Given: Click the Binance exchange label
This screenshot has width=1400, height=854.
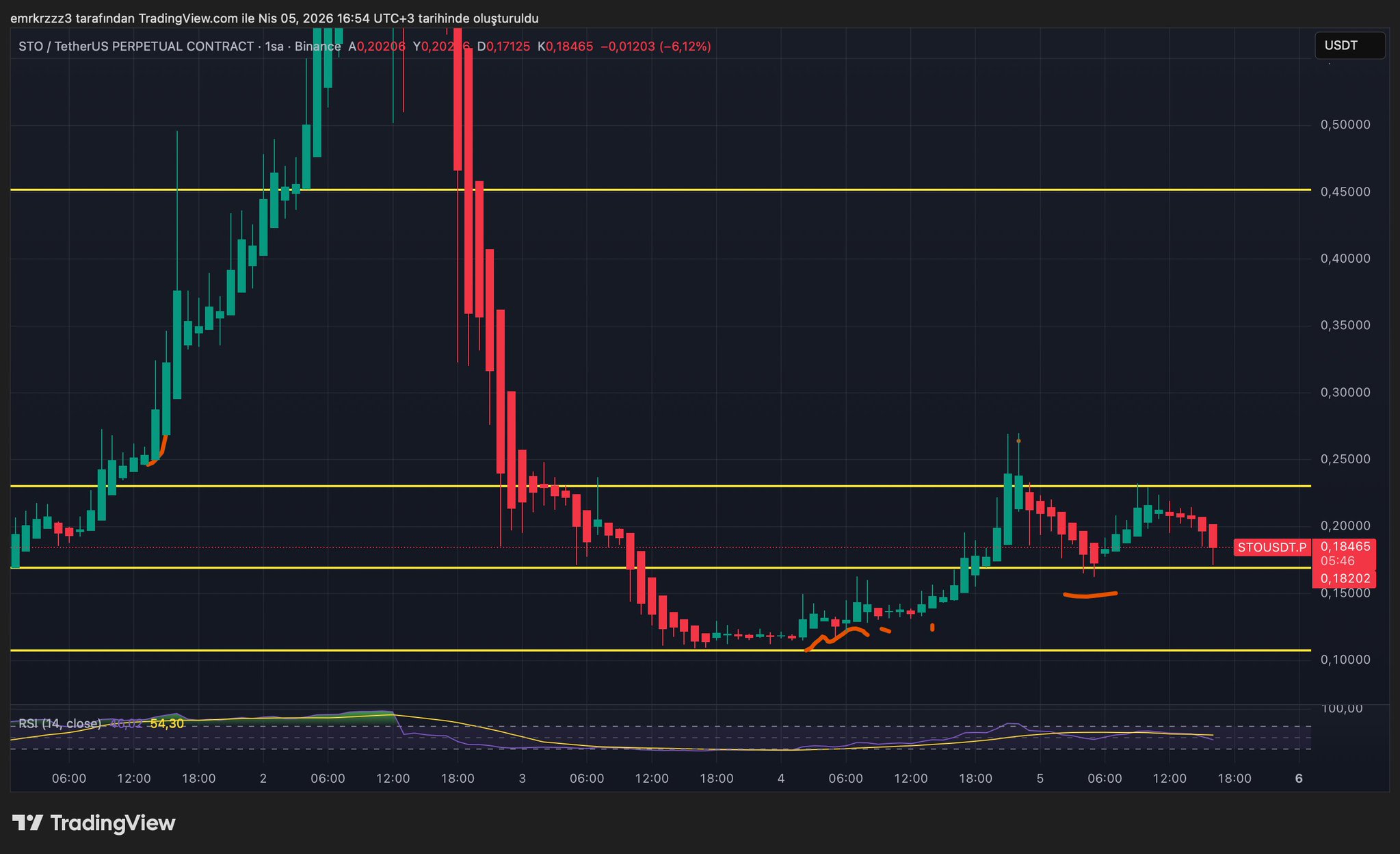Looking at the screenshot, I should (317, 47).
